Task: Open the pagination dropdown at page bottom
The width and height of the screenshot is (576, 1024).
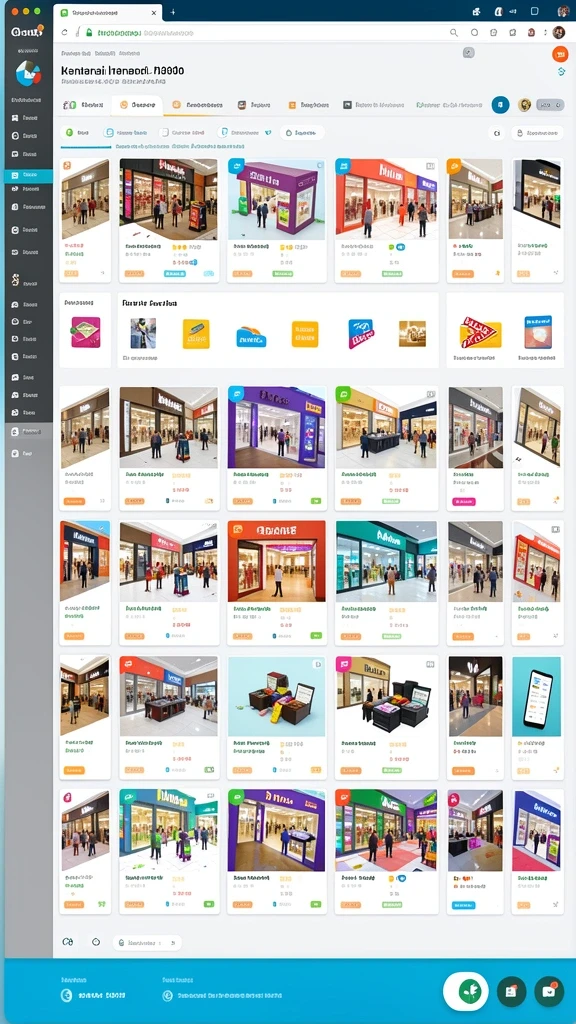Action: click(x=147, y=942)
